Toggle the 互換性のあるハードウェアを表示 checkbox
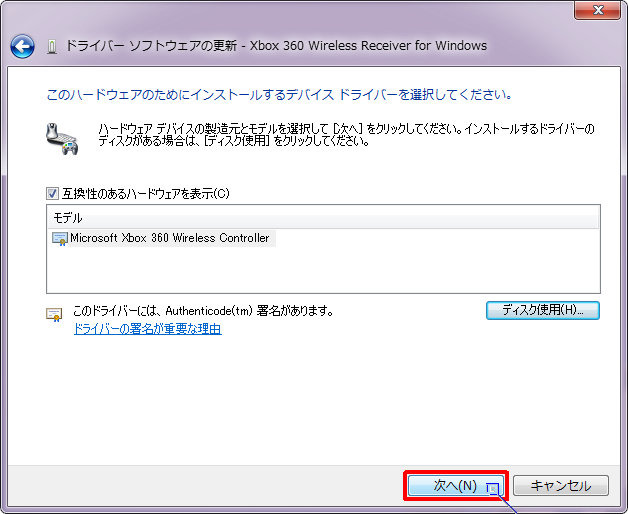This screenshot has height=514, width=628. tap(52, 194)
